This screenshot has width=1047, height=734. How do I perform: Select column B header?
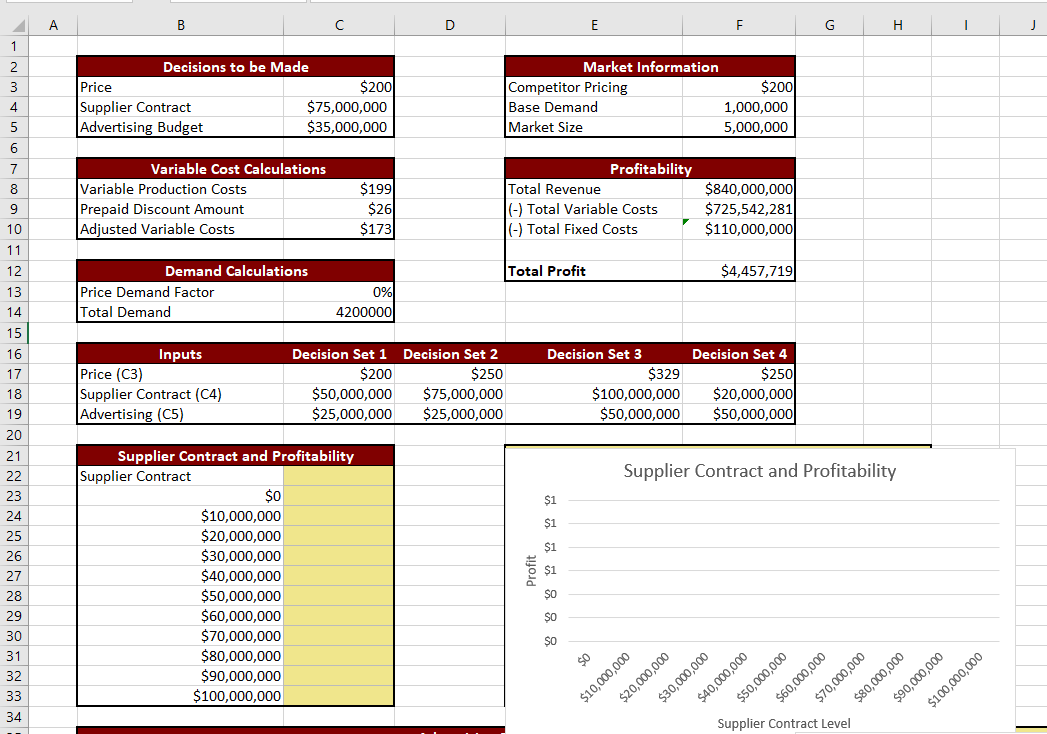180,24
